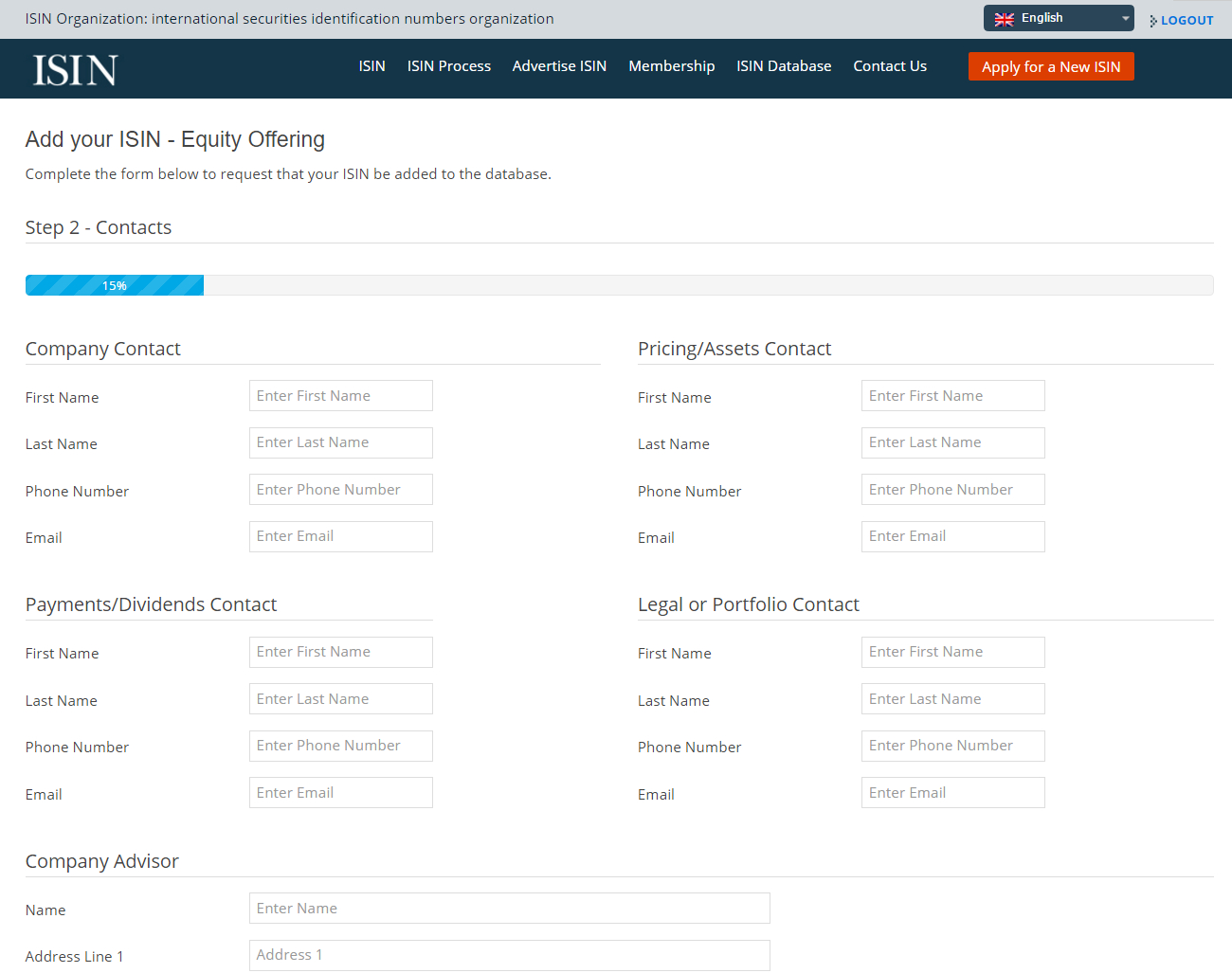Click the Legal or Portfolio Last Name field
The width and height of the screenshot is (1232, 973).
pyautogui.click(x=952, y=698)
